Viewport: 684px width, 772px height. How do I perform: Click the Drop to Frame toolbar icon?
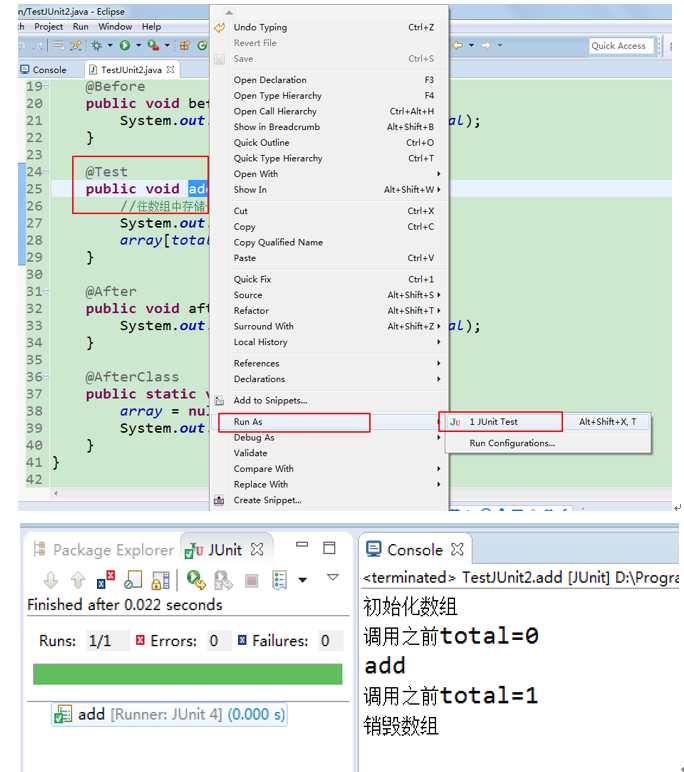[x=59, y=45]
